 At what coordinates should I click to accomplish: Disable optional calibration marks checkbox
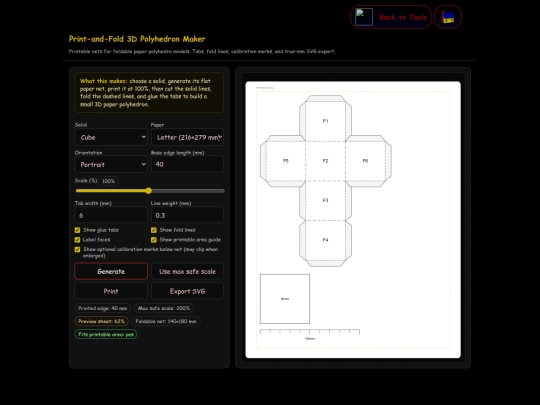click(x=77, y=249)
